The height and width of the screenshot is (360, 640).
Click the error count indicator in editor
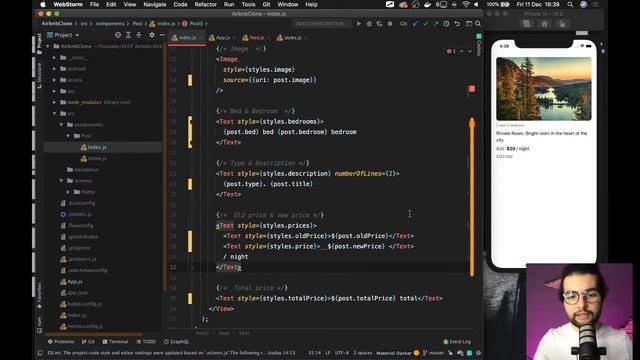pos(451,51)
